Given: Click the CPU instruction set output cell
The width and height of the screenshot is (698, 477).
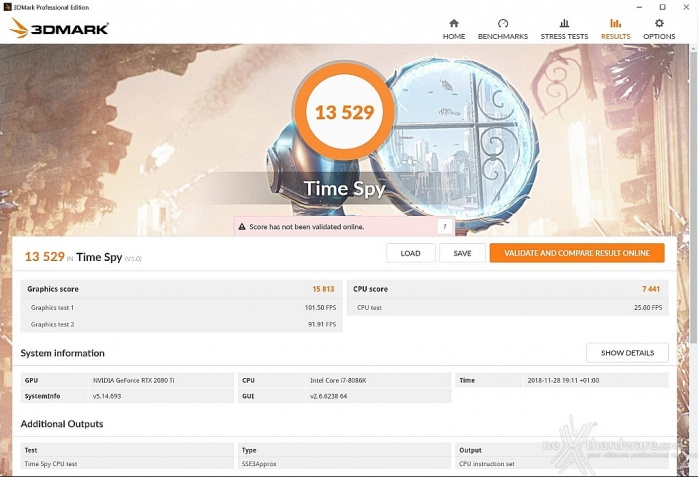Looking at the screenshot, I should click(487, 464).
